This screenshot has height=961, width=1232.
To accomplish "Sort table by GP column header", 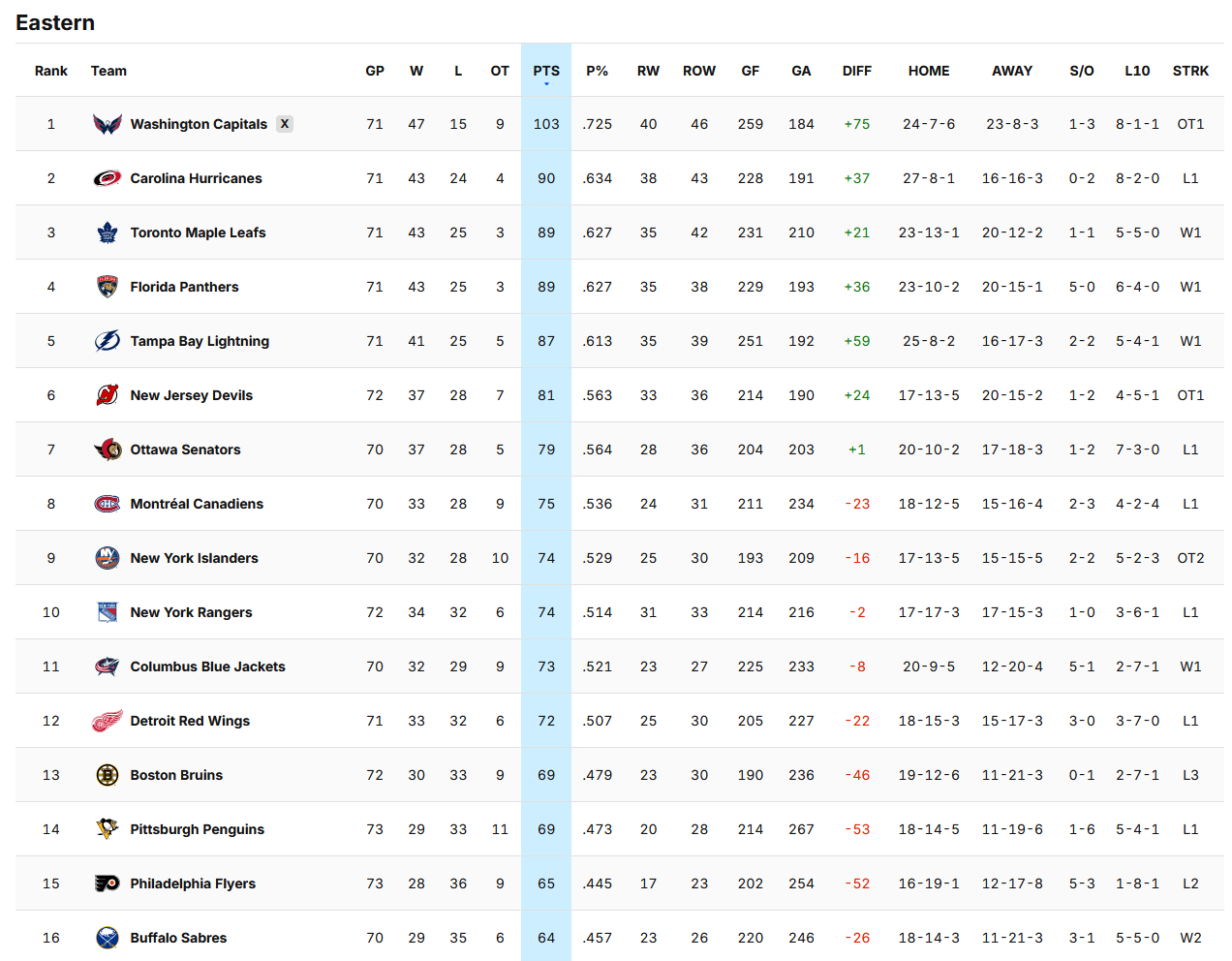I will point(375,71).
